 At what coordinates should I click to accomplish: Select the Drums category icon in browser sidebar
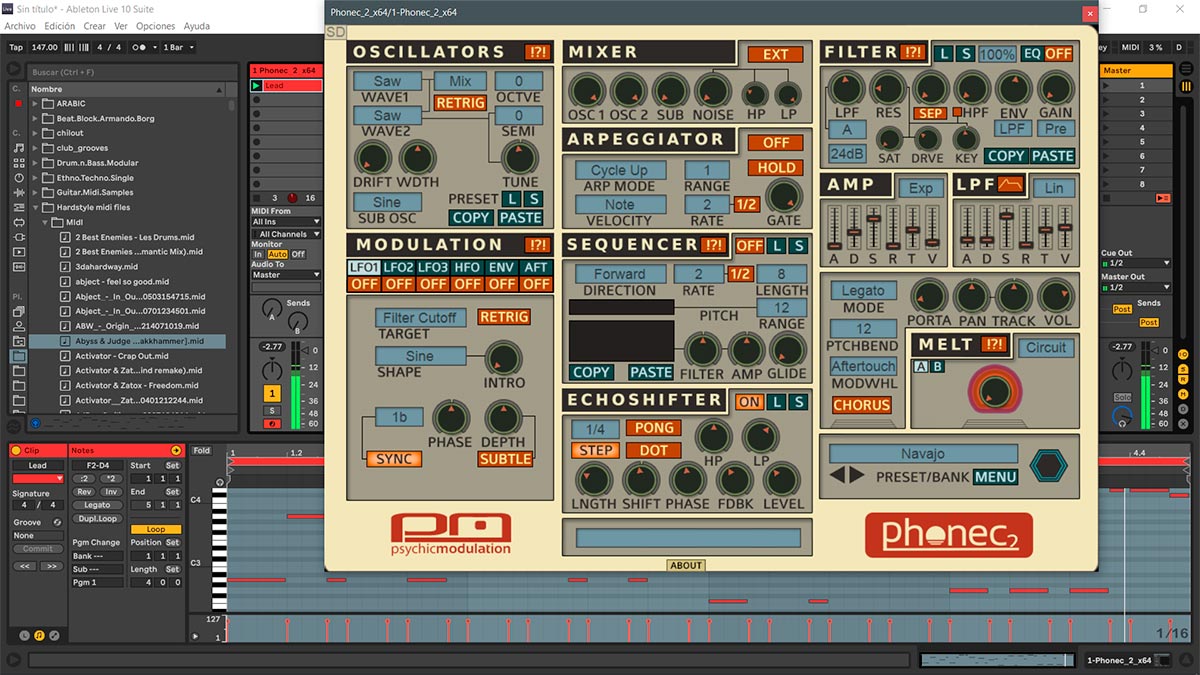click(19, 162)
